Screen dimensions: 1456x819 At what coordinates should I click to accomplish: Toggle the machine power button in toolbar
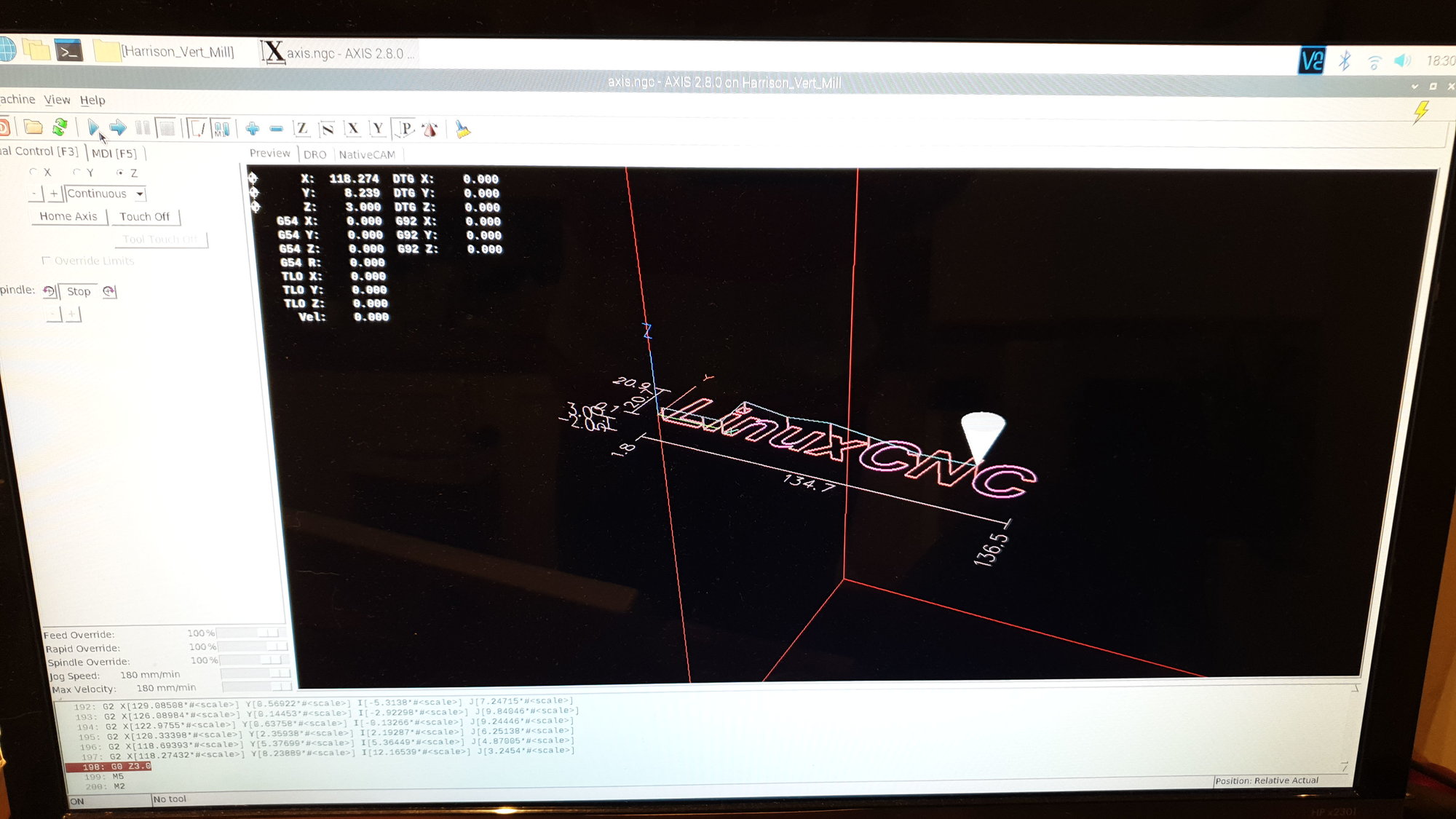(x=3, y=127)
